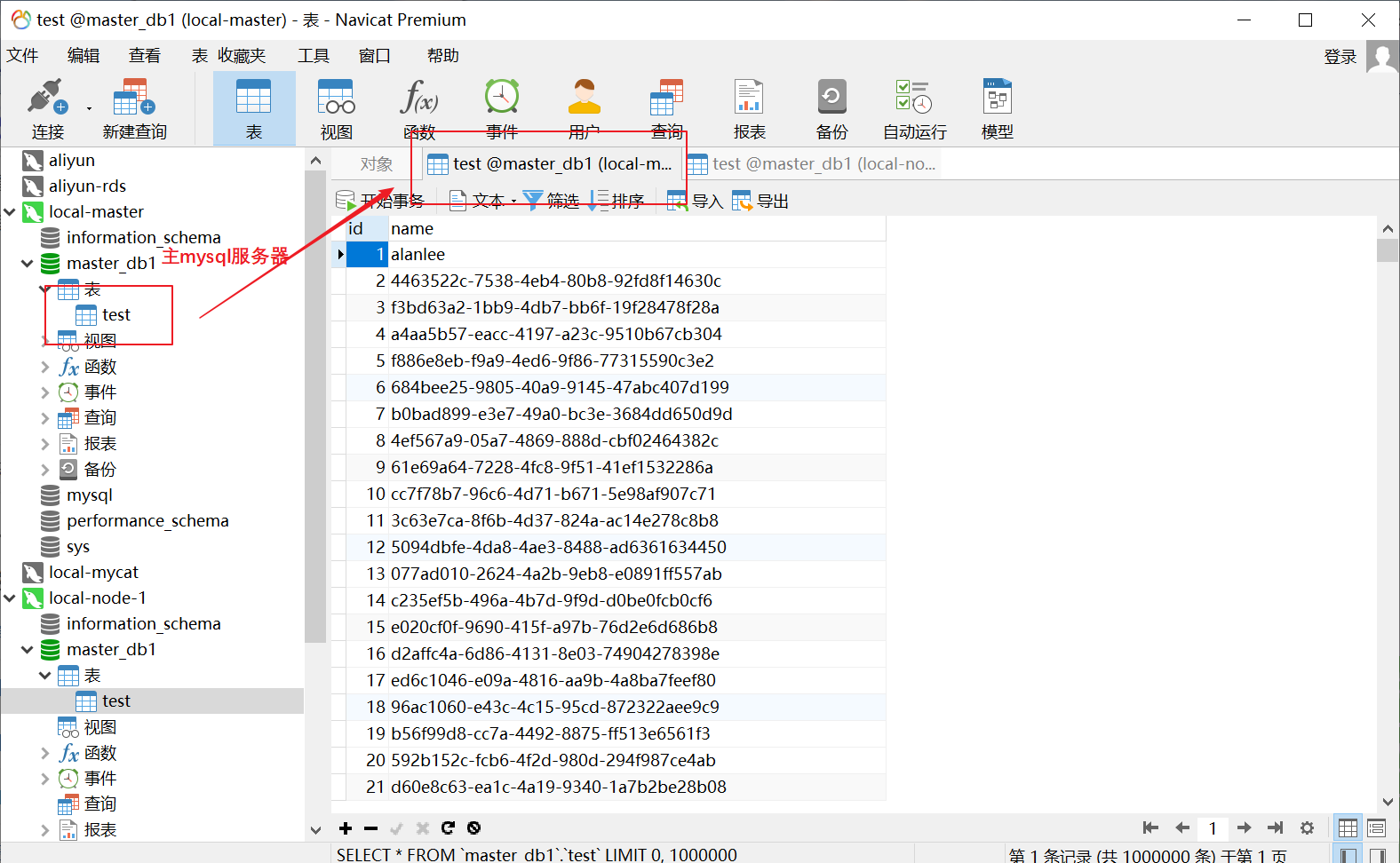
Task: Open the Automation (自动运行) toolbar icon
Action: click(915, 108)
